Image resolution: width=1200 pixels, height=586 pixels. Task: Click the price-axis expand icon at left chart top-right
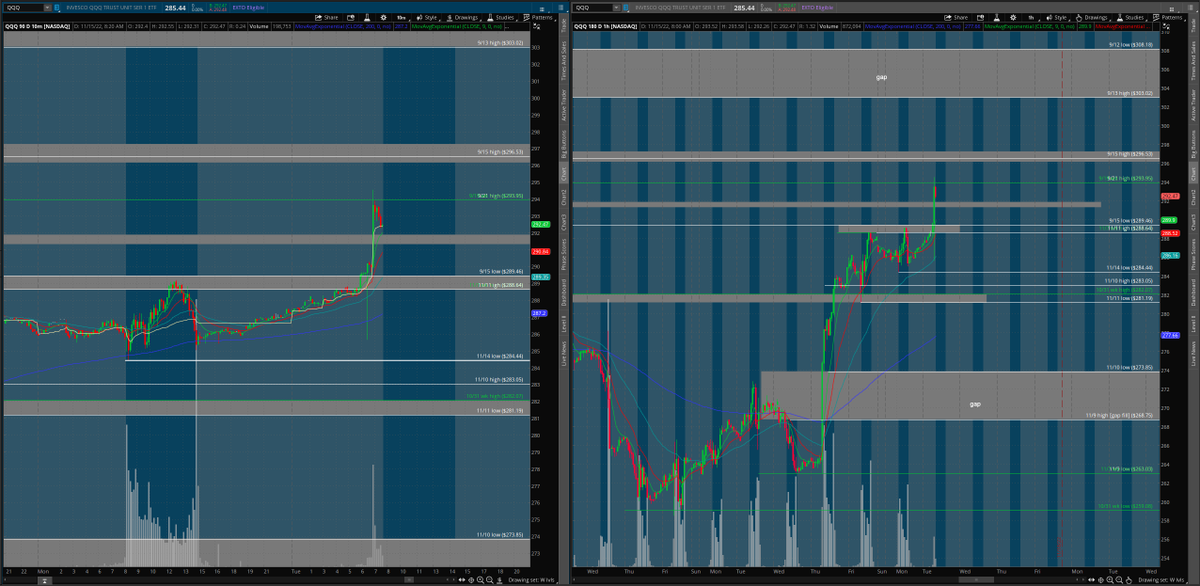click(536, 28)
